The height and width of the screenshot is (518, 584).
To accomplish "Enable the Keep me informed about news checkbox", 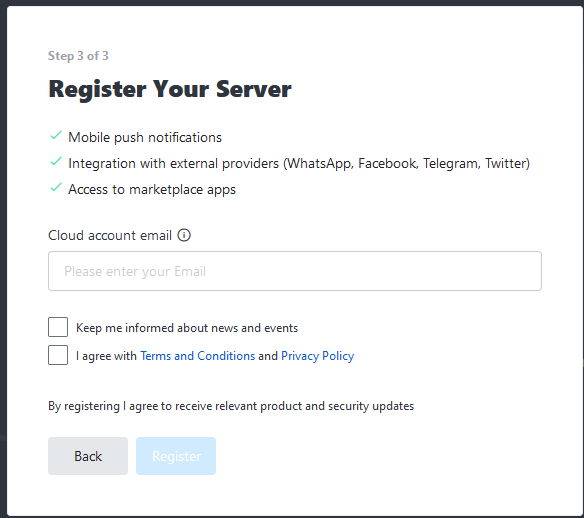I will (58, 327).
